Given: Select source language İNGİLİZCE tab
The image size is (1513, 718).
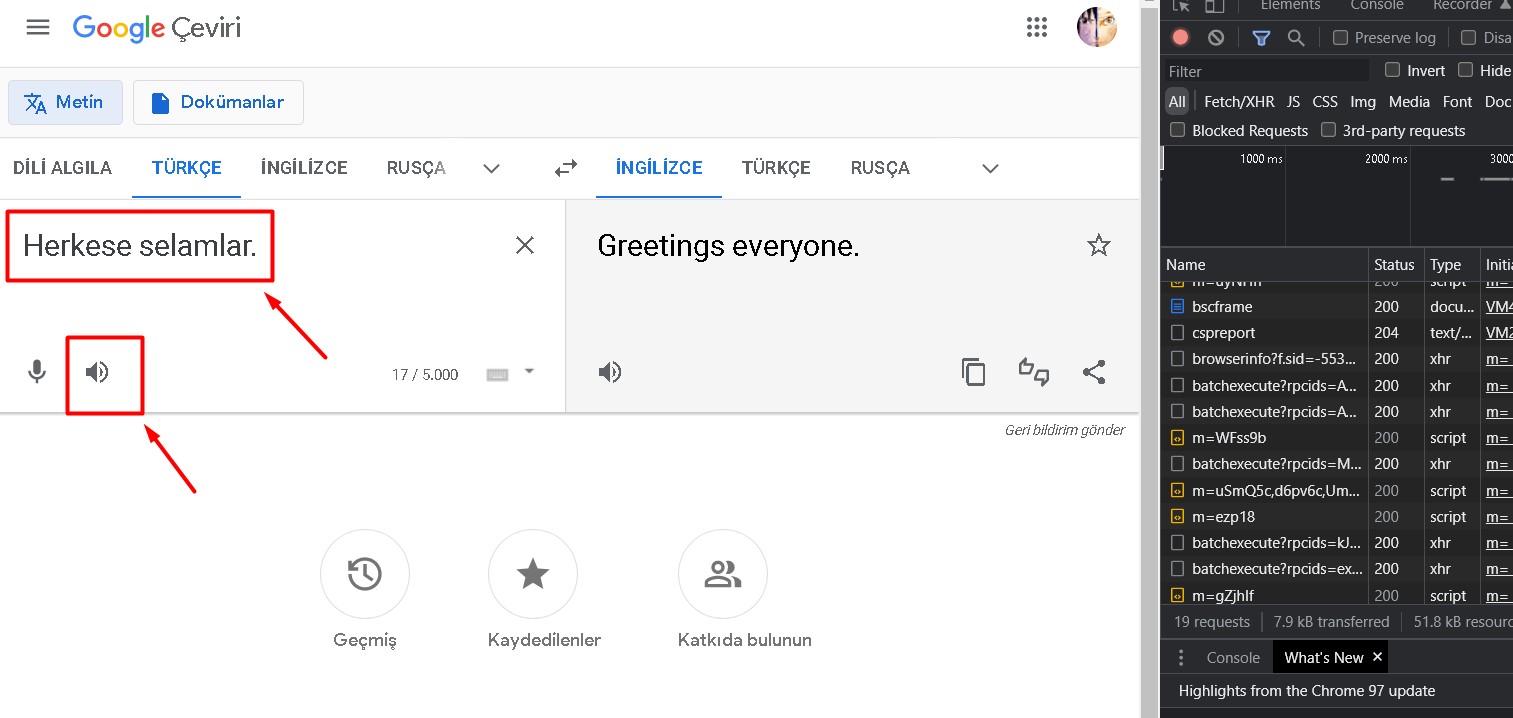Looking at the screenshot, I should tap(304, 168).
